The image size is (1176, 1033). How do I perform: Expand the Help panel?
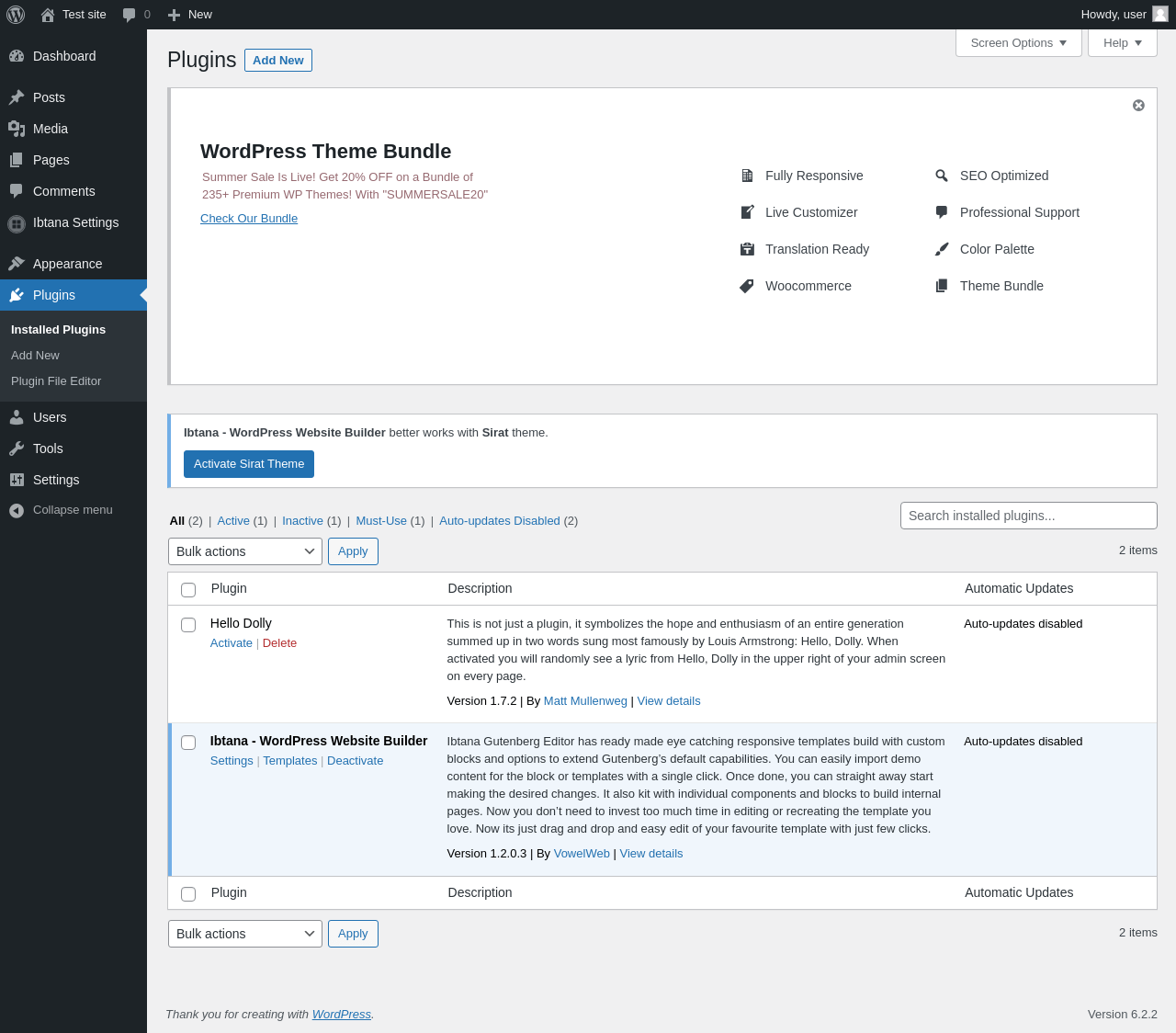(1123, 43)
